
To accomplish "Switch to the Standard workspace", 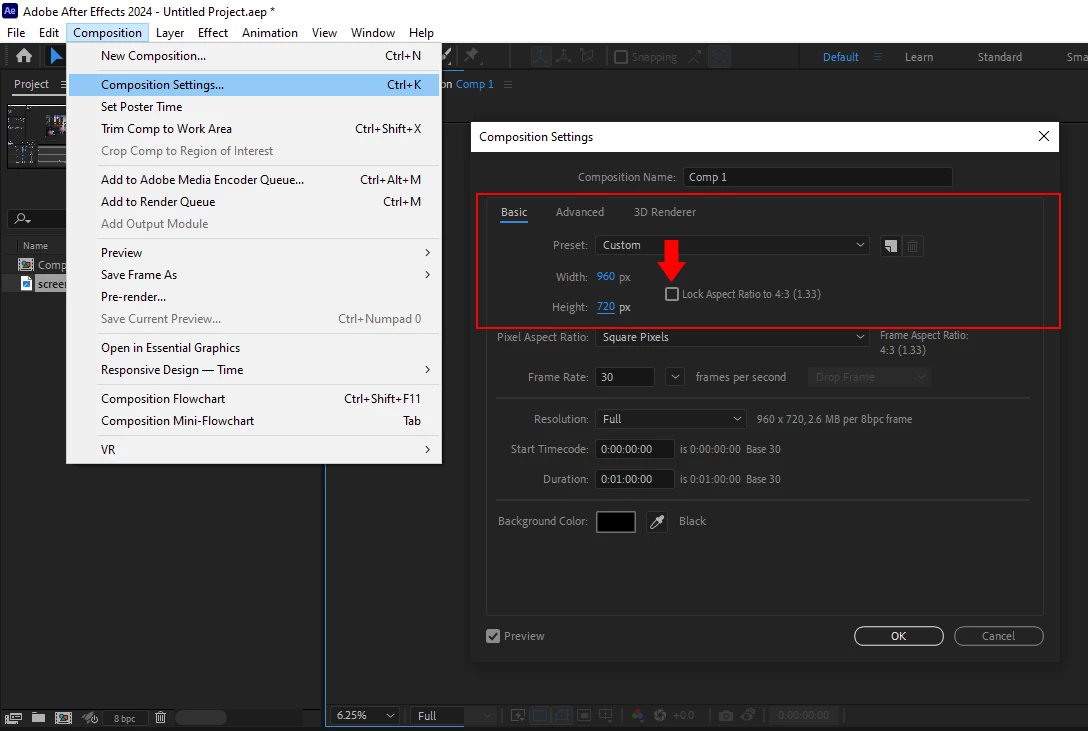I will click(x=999, y=57).
